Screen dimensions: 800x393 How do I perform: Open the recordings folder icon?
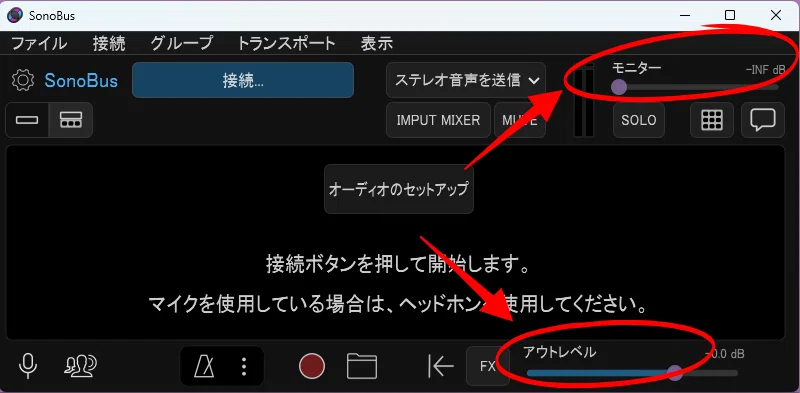(362, 366)
